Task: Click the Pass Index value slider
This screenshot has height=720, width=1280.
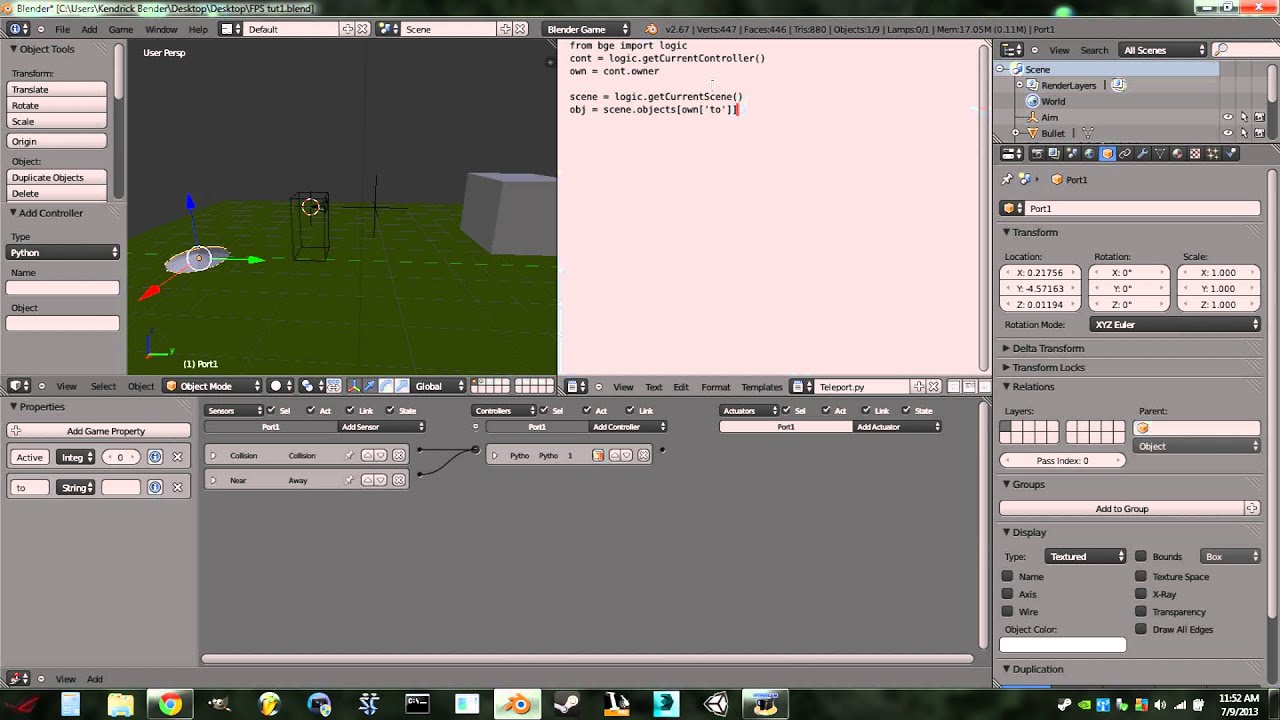Action: pyautogui.click(x=1063, y=460)
